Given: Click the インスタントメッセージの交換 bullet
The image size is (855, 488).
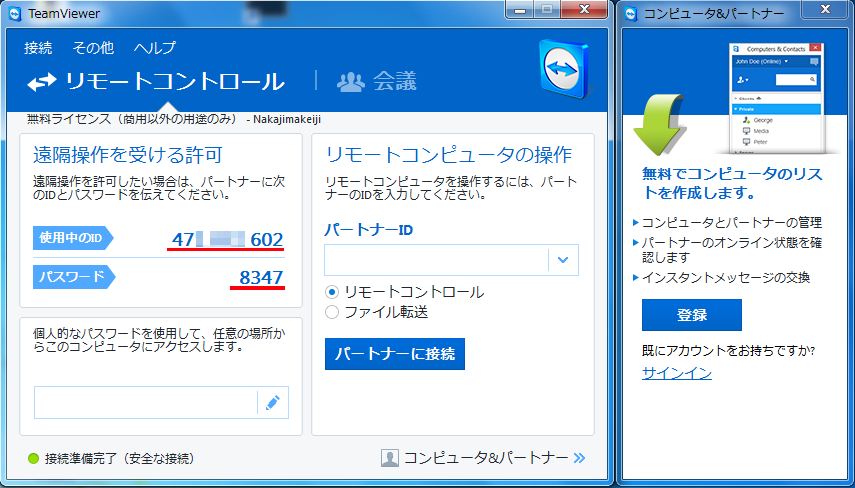Looking at the screenshot, I should [x=726, y=278].
